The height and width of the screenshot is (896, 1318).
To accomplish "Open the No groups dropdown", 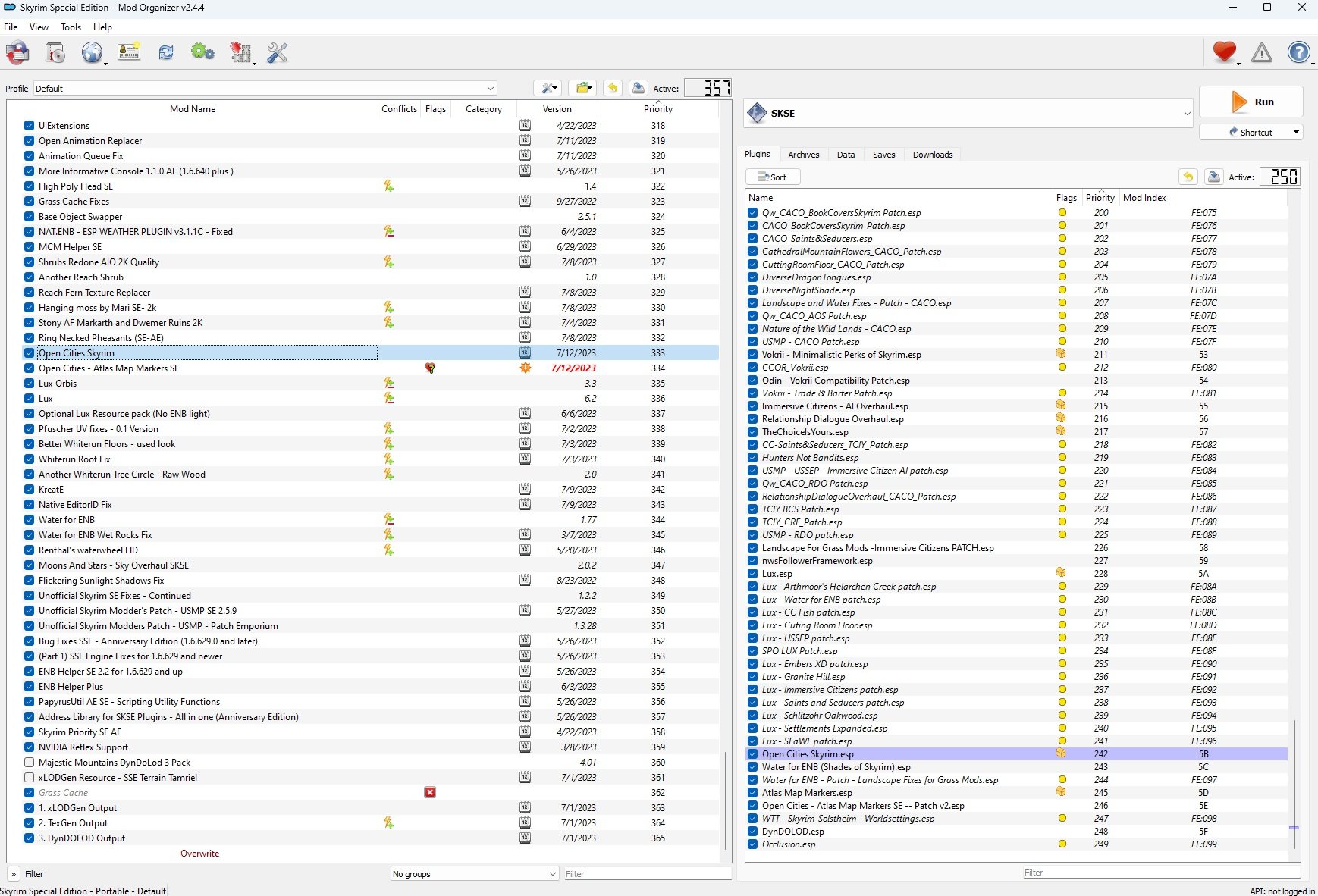I will 475,873.
